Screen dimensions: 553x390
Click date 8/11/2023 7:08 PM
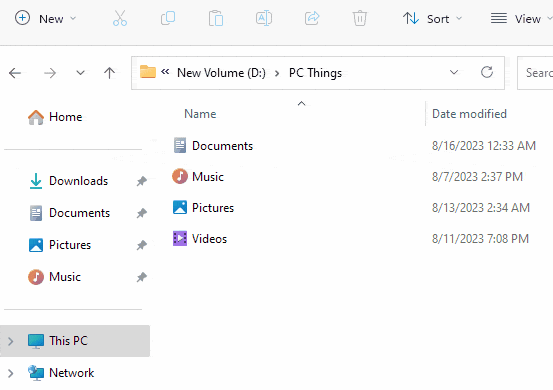(480, 239)
